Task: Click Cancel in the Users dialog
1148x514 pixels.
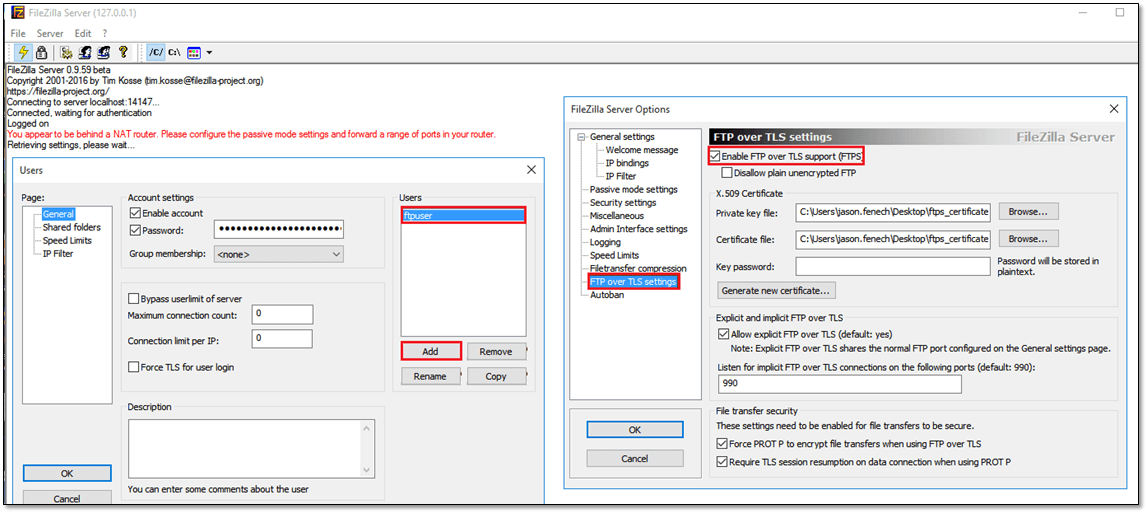Action: pyautogui.click(x=67, y=499)
